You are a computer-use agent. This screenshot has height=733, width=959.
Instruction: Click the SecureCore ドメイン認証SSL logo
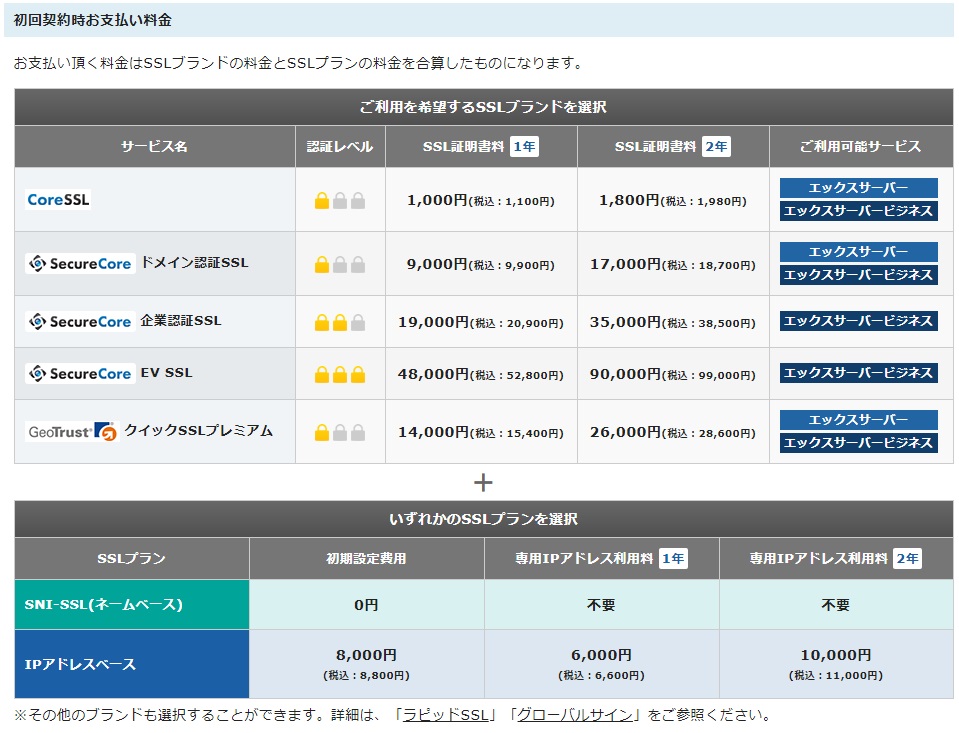(x=80, y=263)
